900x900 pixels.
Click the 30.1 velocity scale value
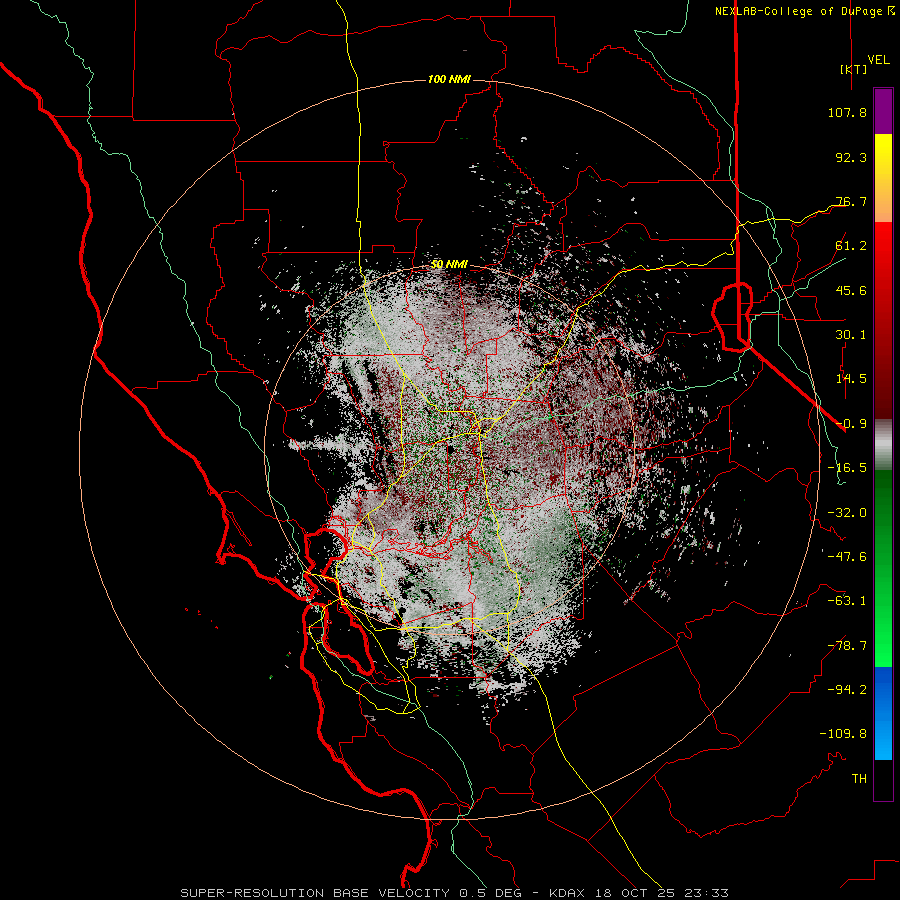pyautogui.click(x=851, y=335)
